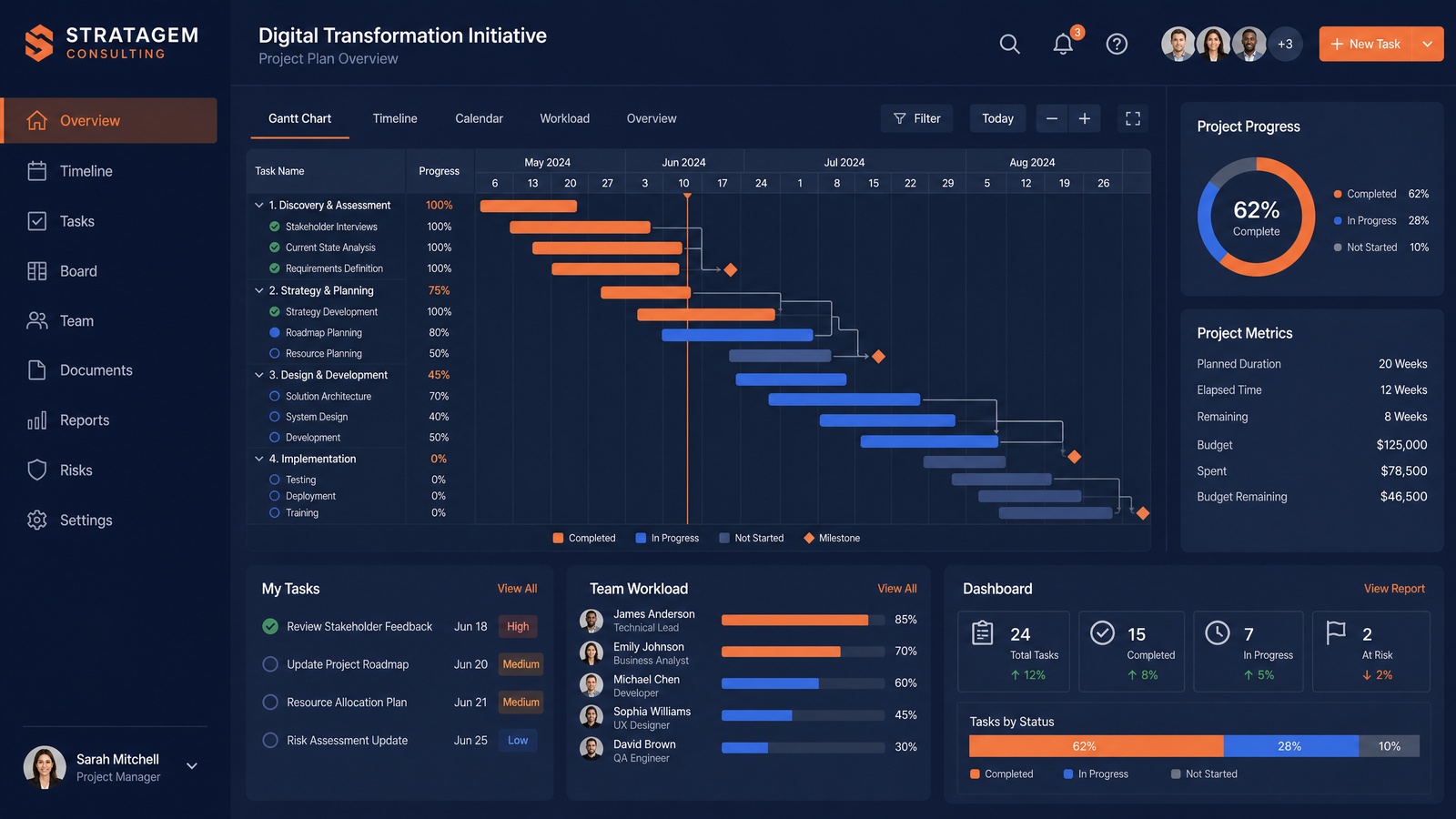
Task: Uncheck Review Stakeholder Feedback task
Action: point(270,626)
